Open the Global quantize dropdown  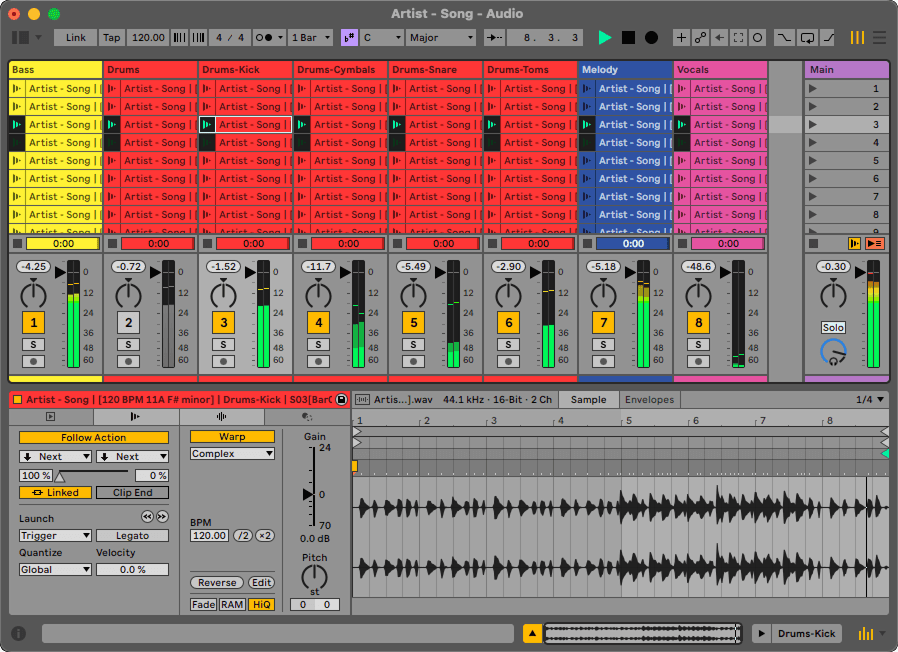coord(54,569)
